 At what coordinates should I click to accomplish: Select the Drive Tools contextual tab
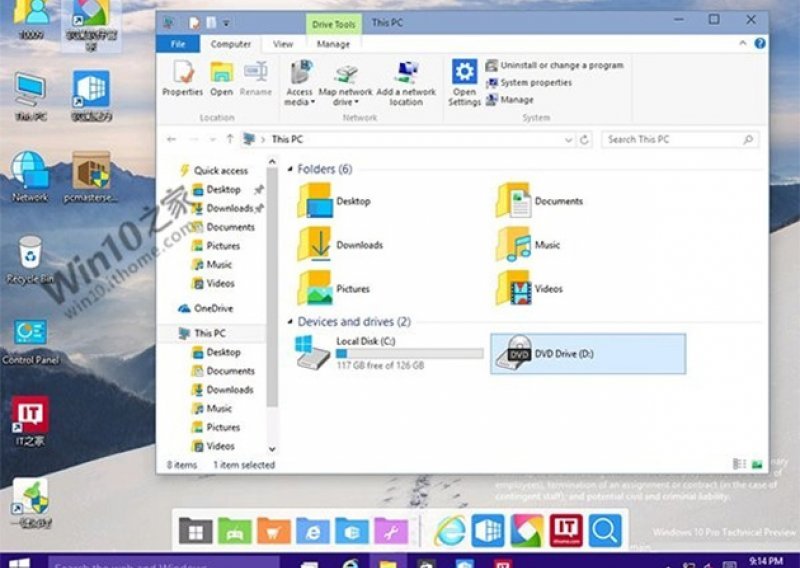334,24
